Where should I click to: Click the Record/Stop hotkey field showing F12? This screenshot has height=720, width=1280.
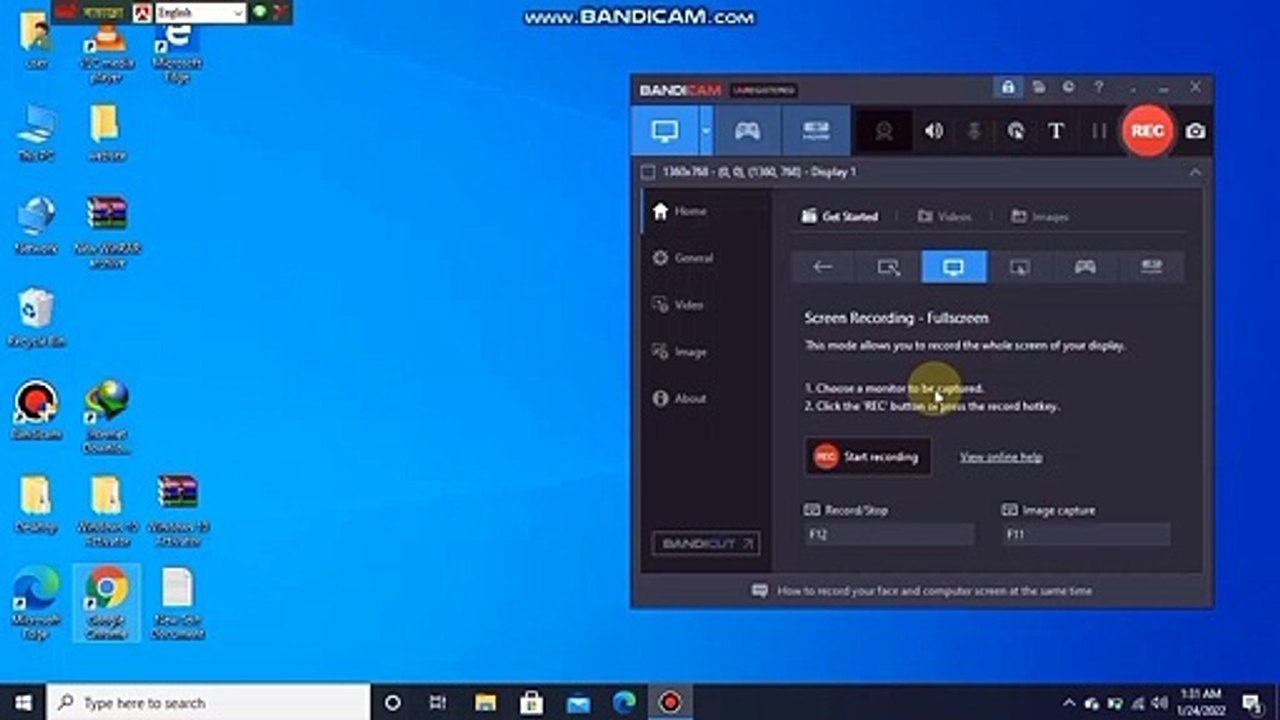pyautogui.click(x=889, y=535)
